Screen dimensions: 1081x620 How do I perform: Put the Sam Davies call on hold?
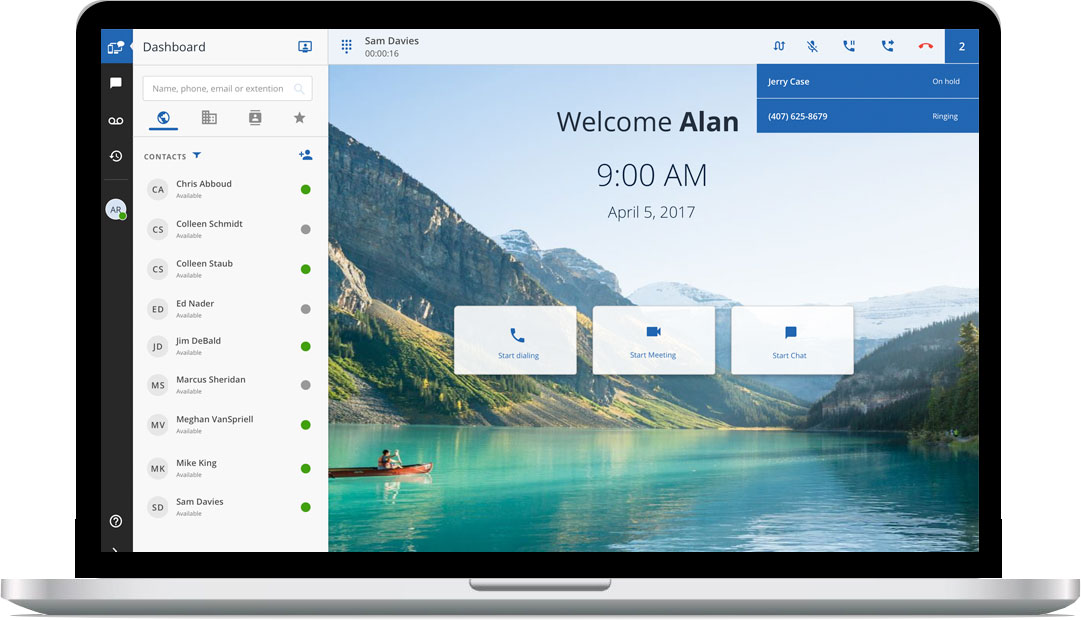[849, 46]
